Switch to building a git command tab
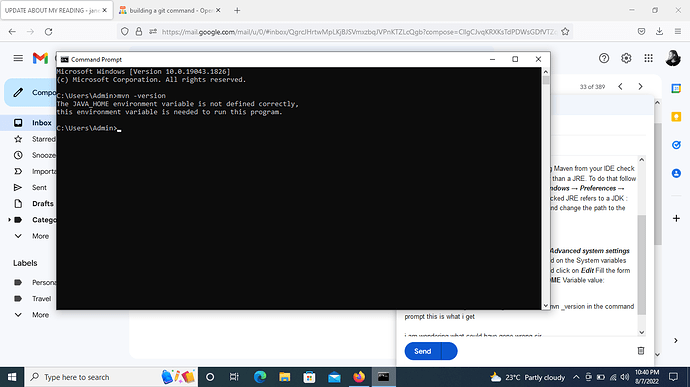690x387 pixels. 169,10
